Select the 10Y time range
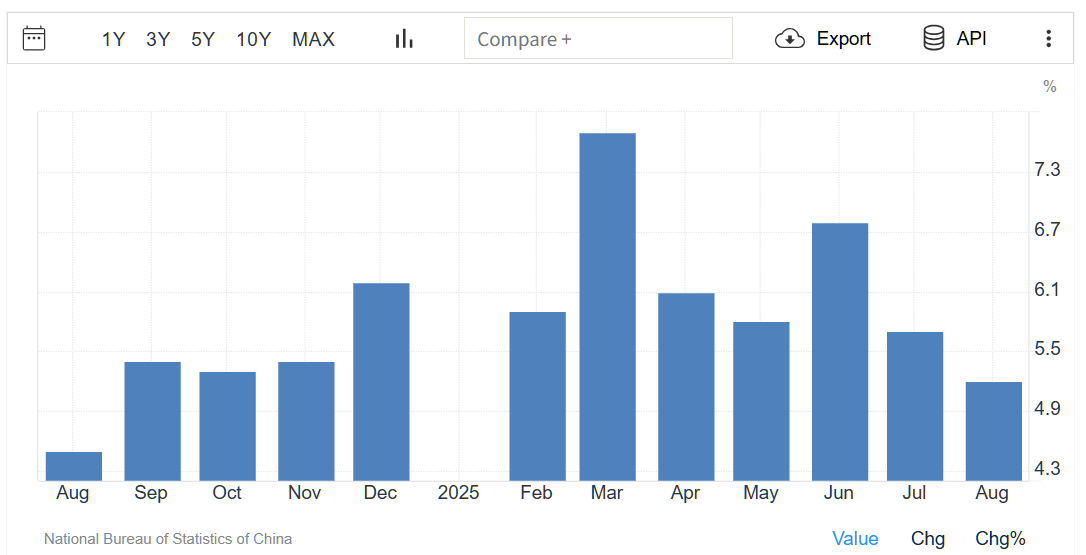The image size is (1086, 555). (x=253, y=39)
